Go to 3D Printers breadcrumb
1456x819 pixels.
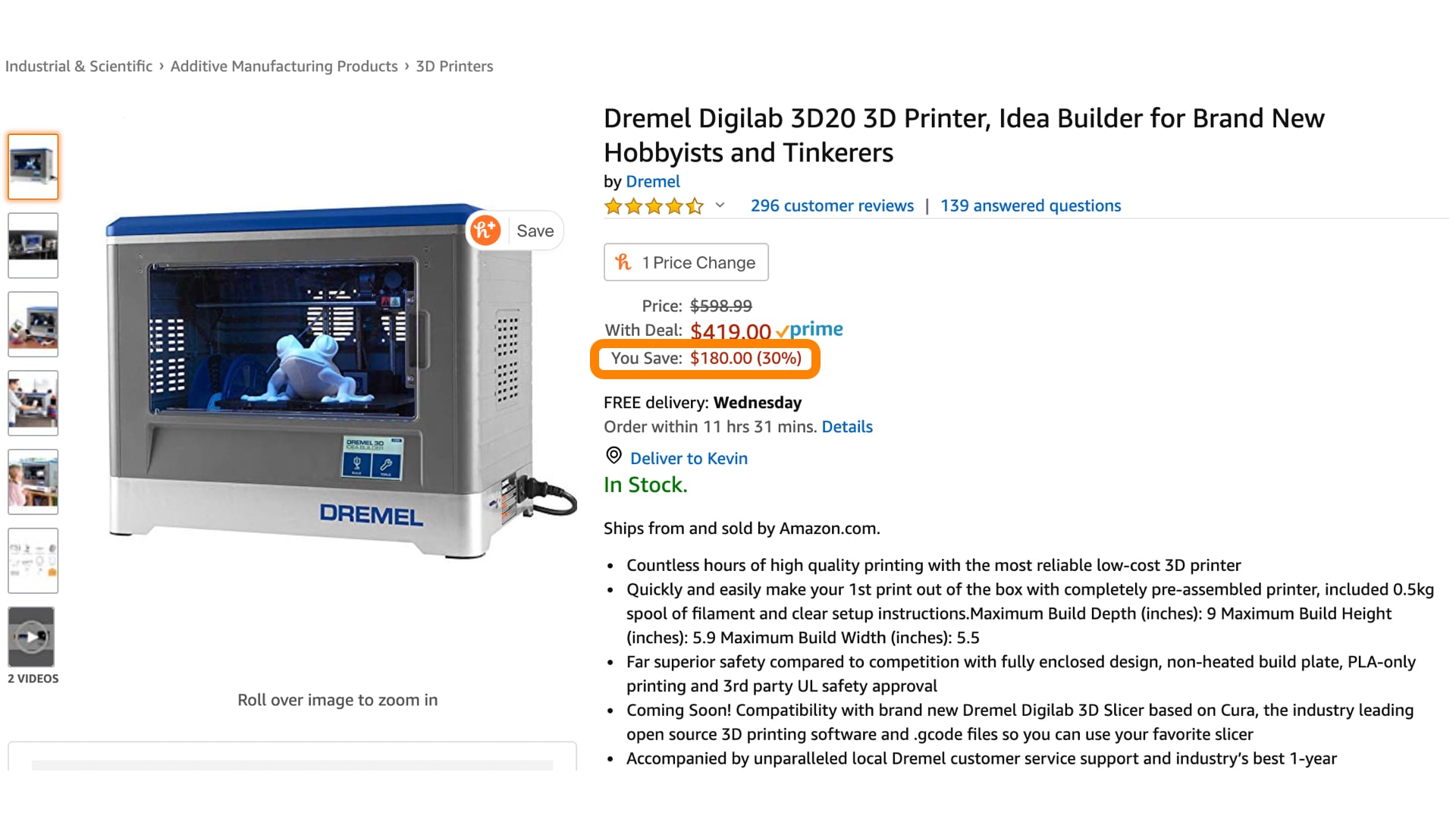(454, 66)
